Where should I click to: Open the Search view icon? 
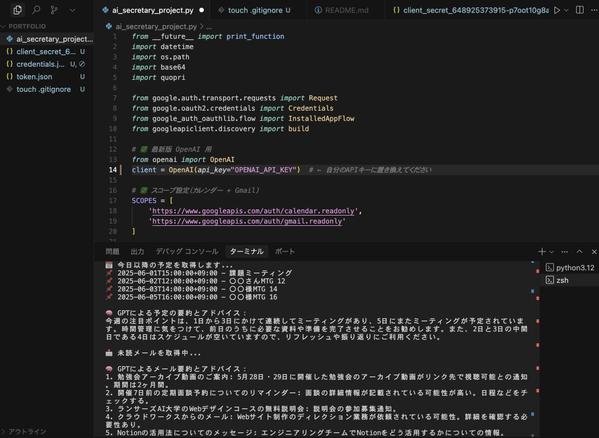pyautogui.click(x=36, y=10)
